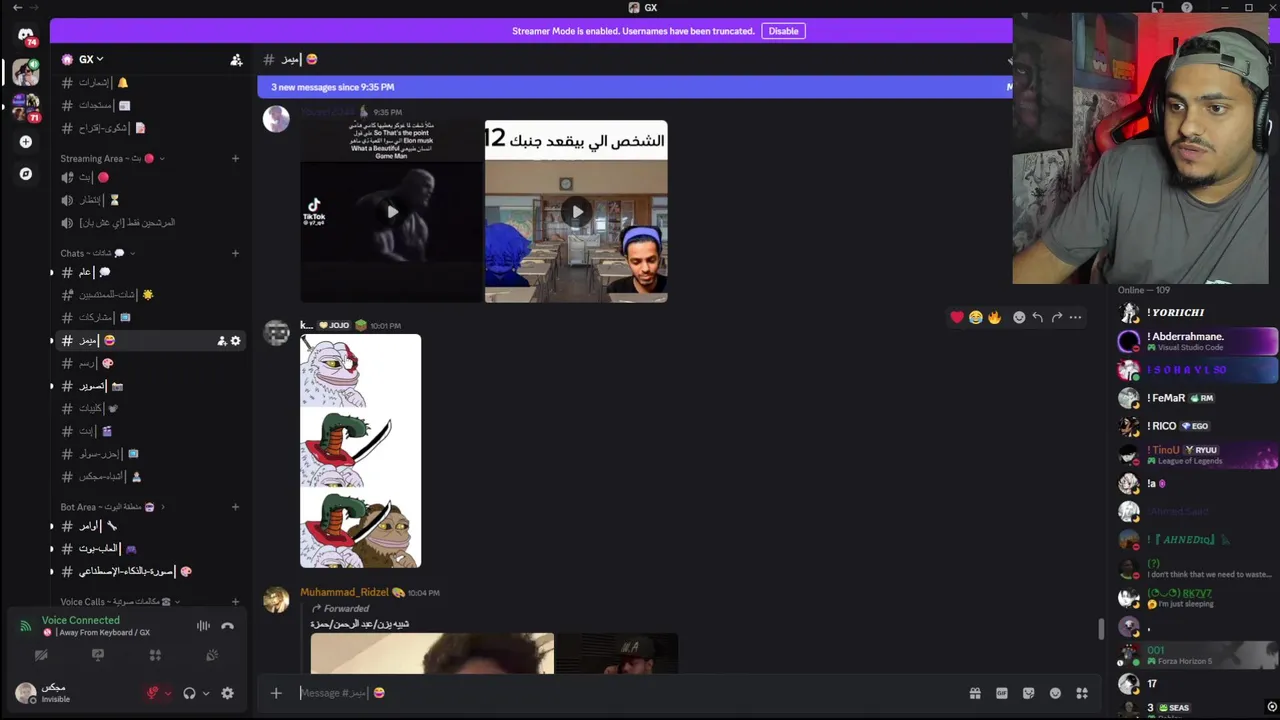This screenshot has height=720, width=1280.
Task: Click the noise suppression waveform icon
Action: tap(203, 626)
